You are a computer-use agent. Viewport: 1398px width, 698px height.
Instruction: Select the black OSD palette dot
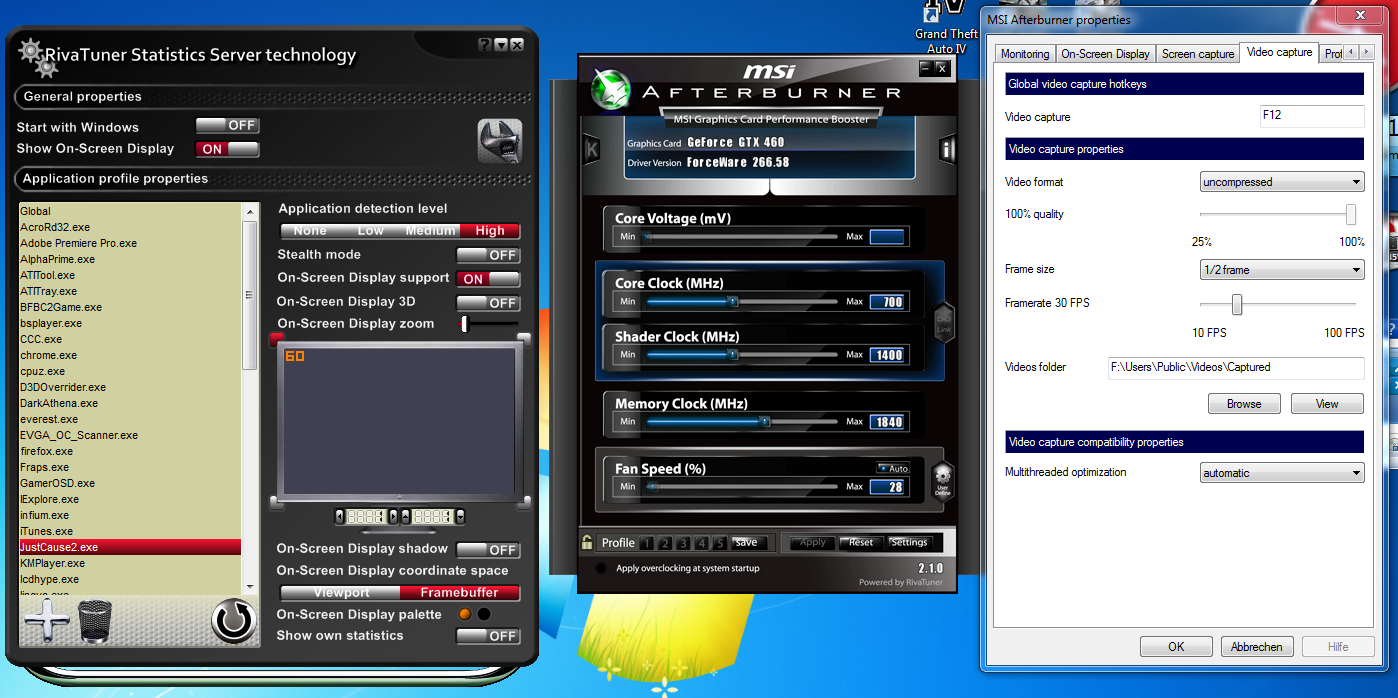click(484, 614)
